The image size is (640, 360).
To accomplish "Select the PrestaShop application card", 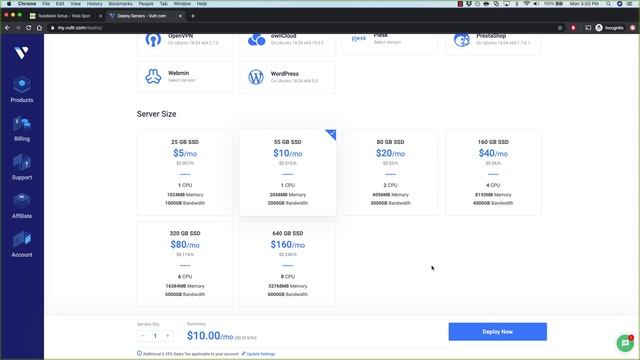I will 493,44.
